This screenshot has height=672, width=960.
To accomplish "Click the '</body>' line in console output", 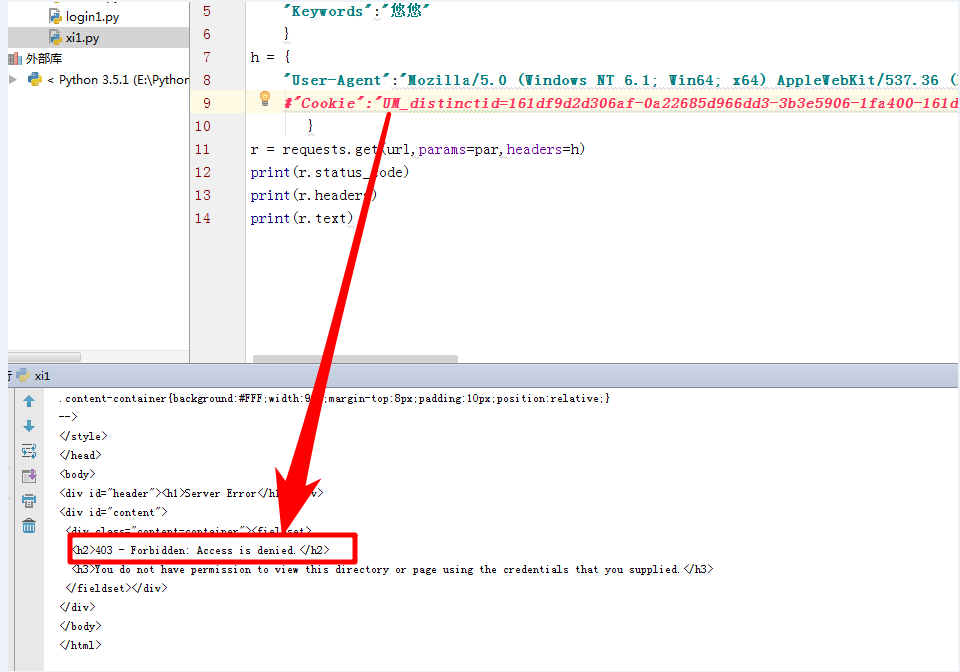I will (80, 626).
